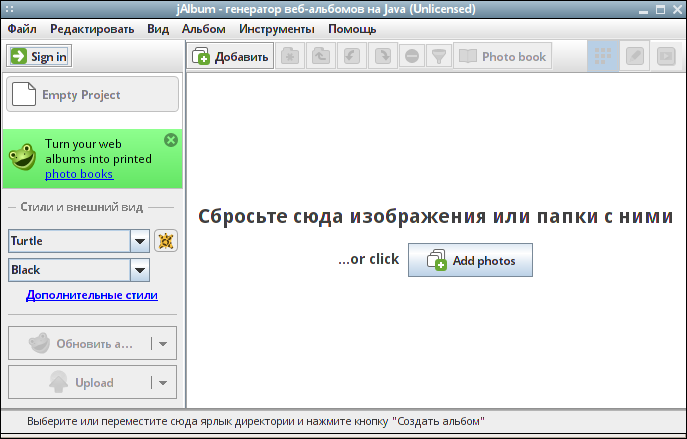Open the photo books link
The image size is (687, 439).
tap(79, 174)
